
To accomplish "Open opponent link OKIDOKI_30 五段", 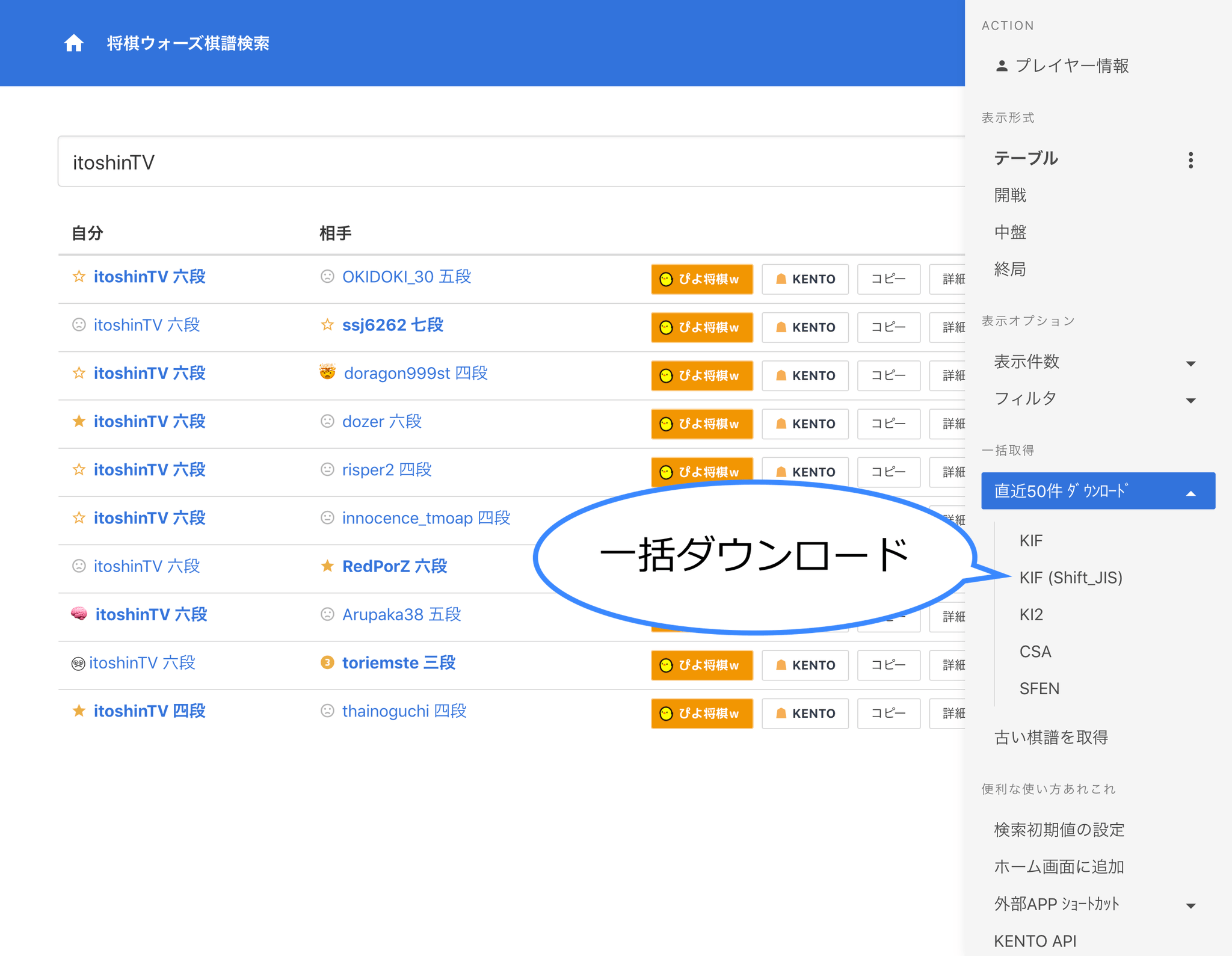I will tap(407, 277).
